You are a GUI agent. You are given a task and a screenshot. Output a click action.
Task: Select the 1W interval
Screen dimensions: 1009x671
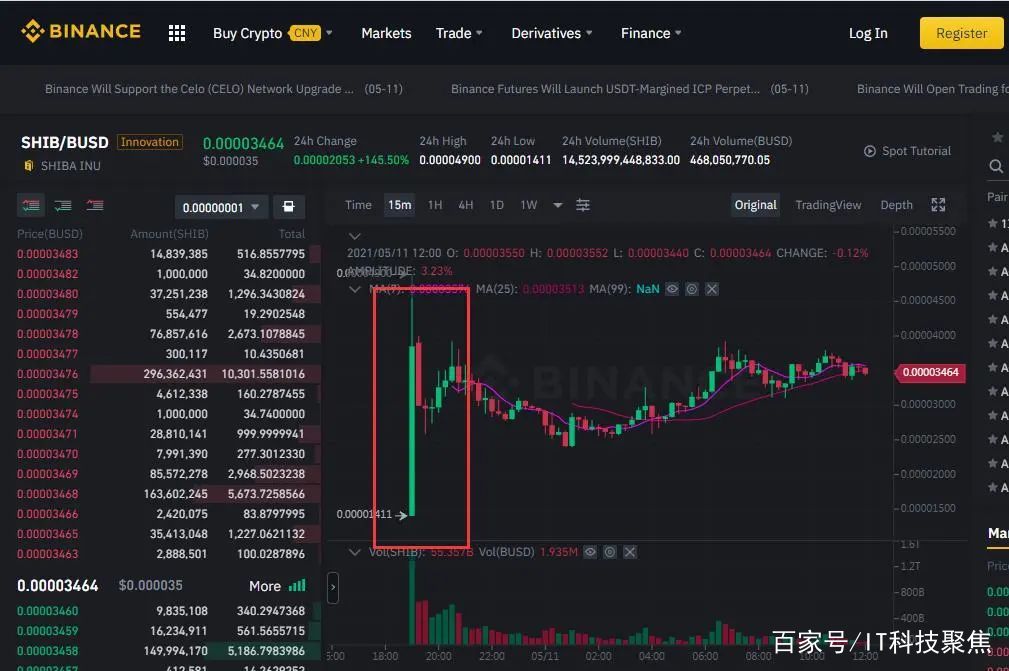pyautogui.click(x=529, y=205)
